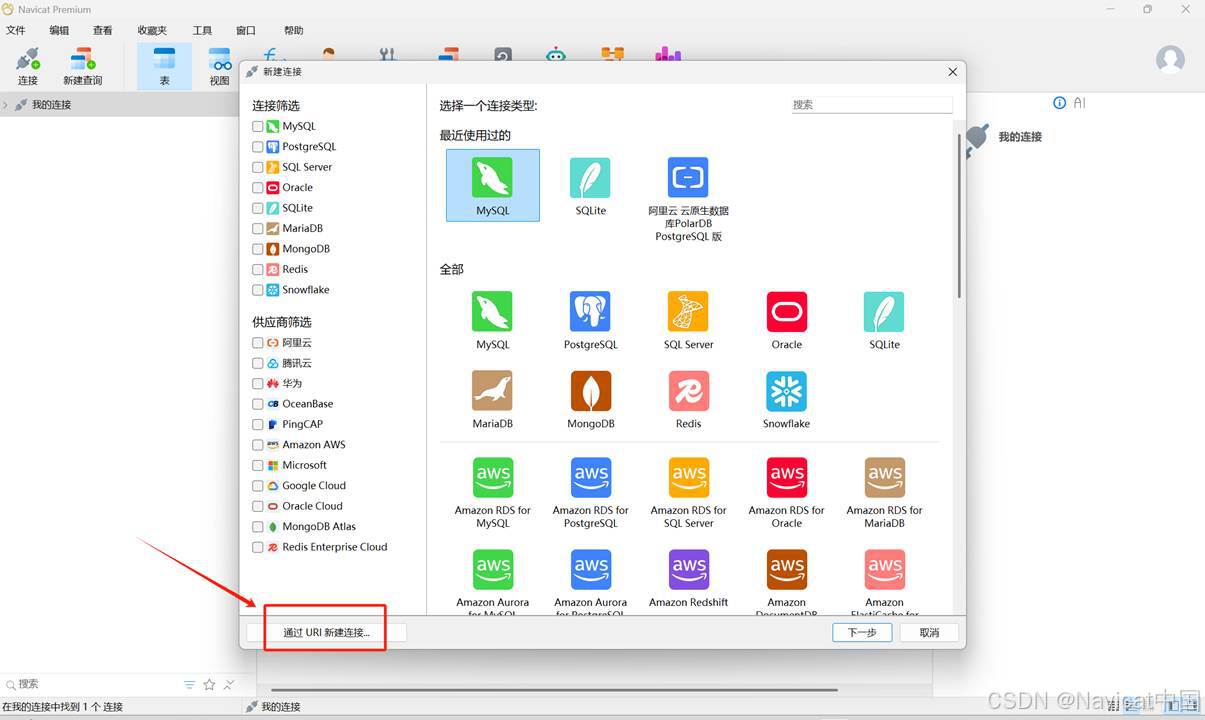Click the star favorites icon
The width and height of the screenshot is (1205, 720).
click(x=209, y=684)
